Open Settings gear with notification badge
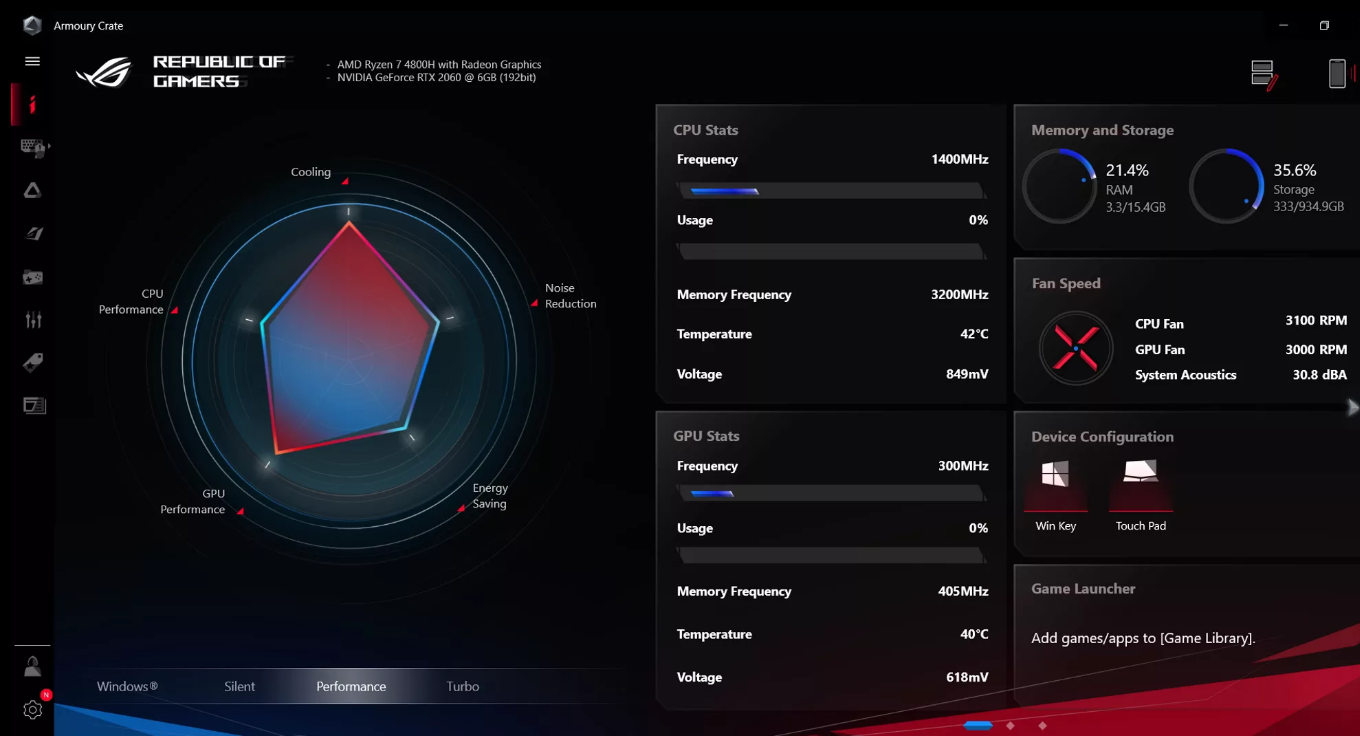1360x736 pixels. point(33,709)
